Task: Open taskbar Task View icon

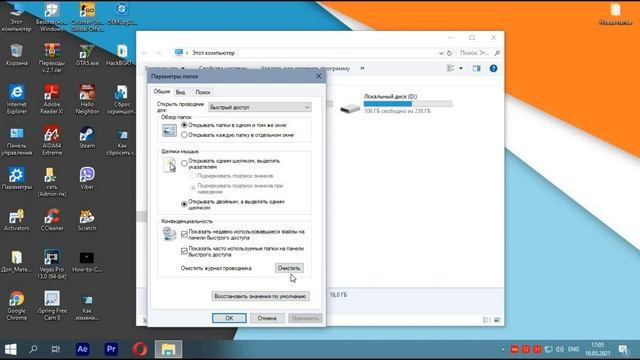Action: [56, 349]
